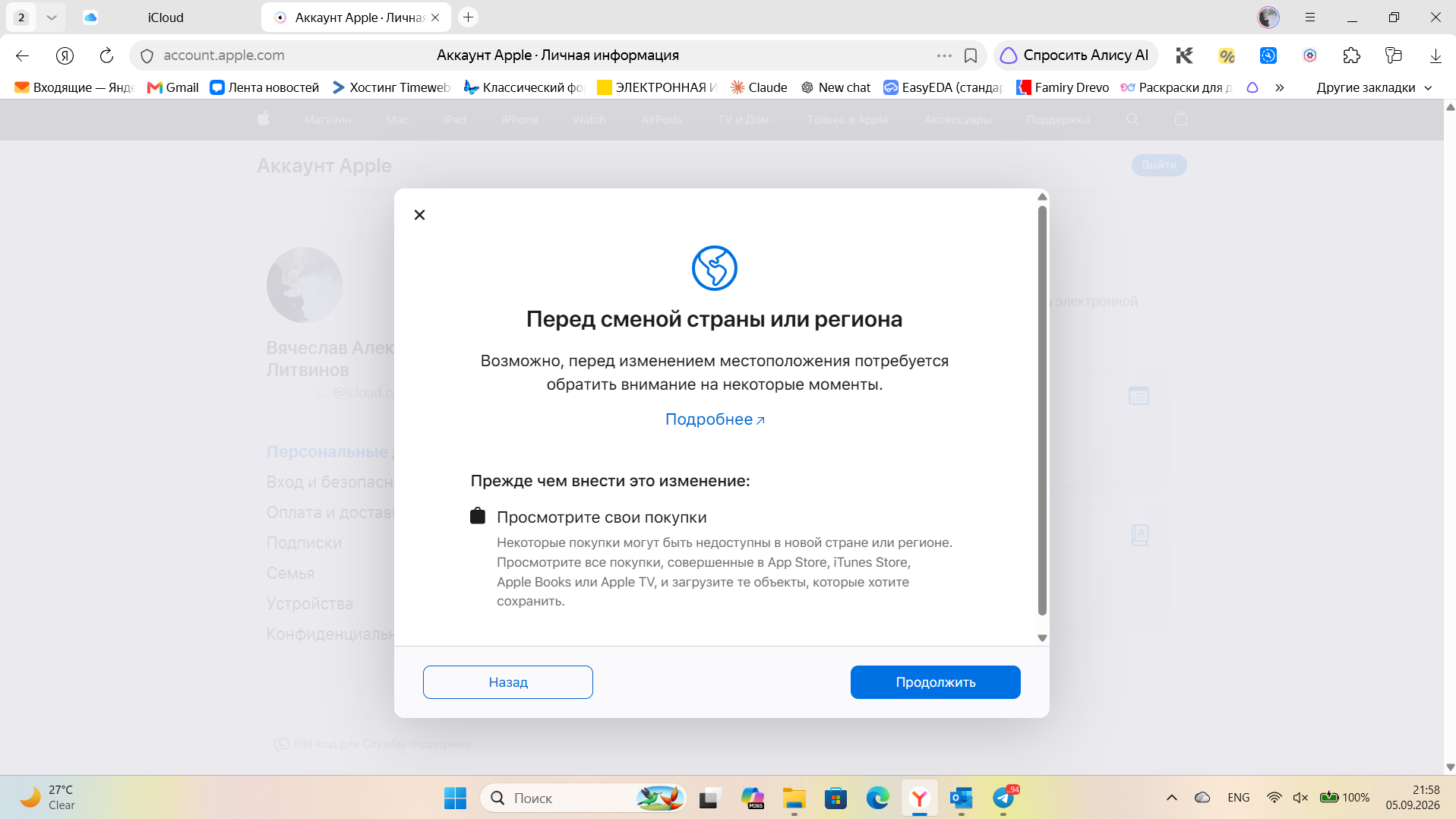Open the Подробнее link
The height and width of the screenshot is (819, 1456).
(715, 419)
